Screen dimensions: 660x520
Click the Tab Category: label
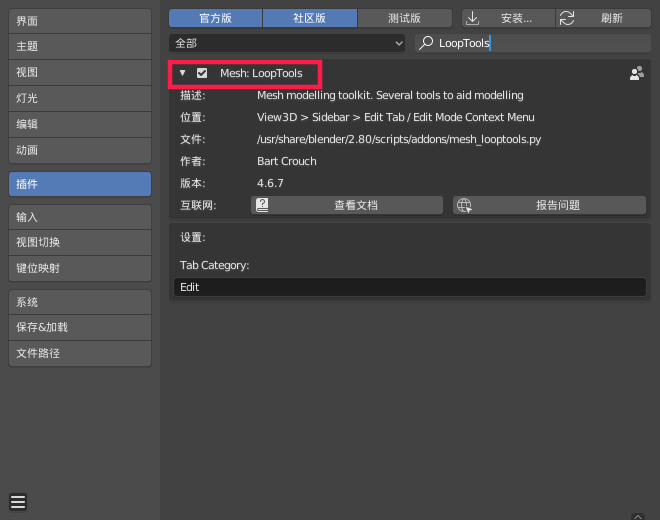(x=215, y=265)
